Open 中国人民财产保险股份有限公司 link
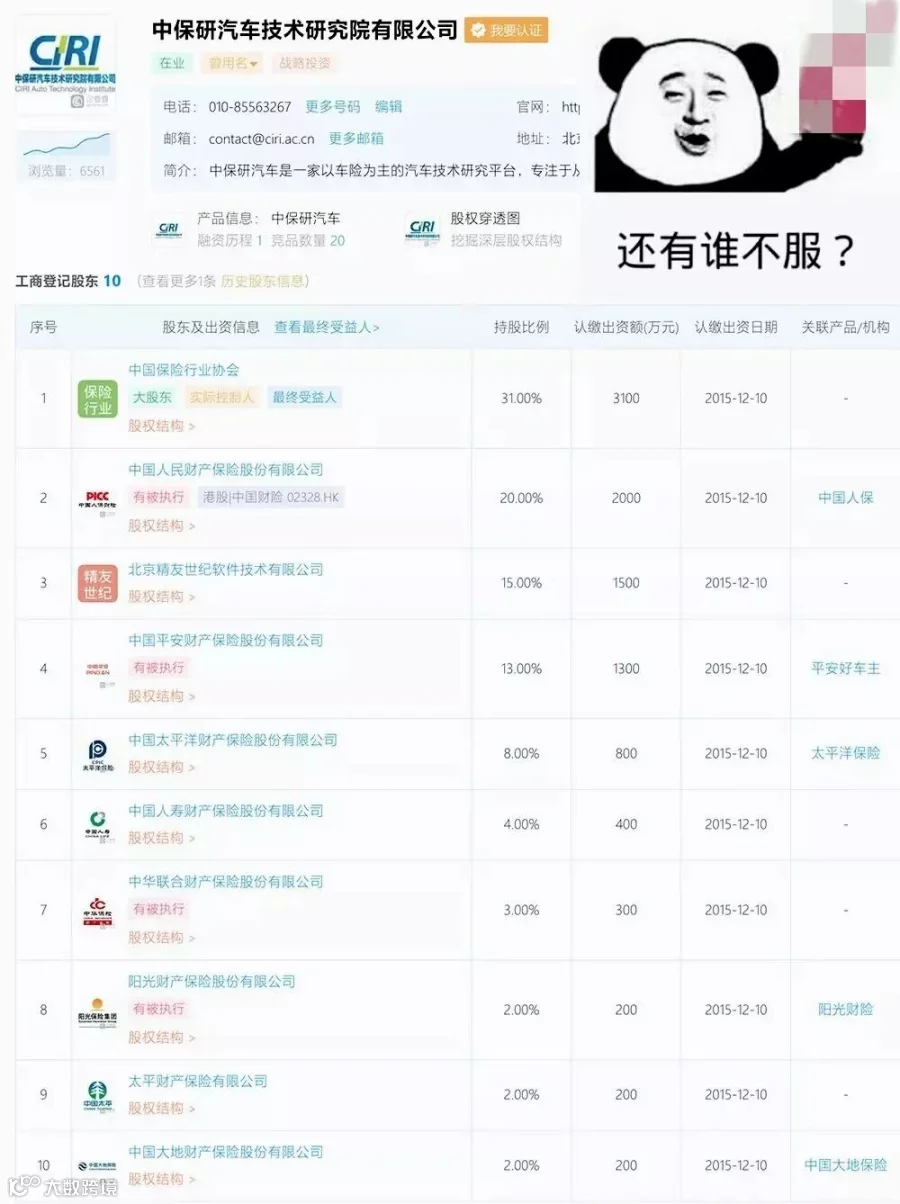Screen dimensions: 900x1204 coord(226,470)
